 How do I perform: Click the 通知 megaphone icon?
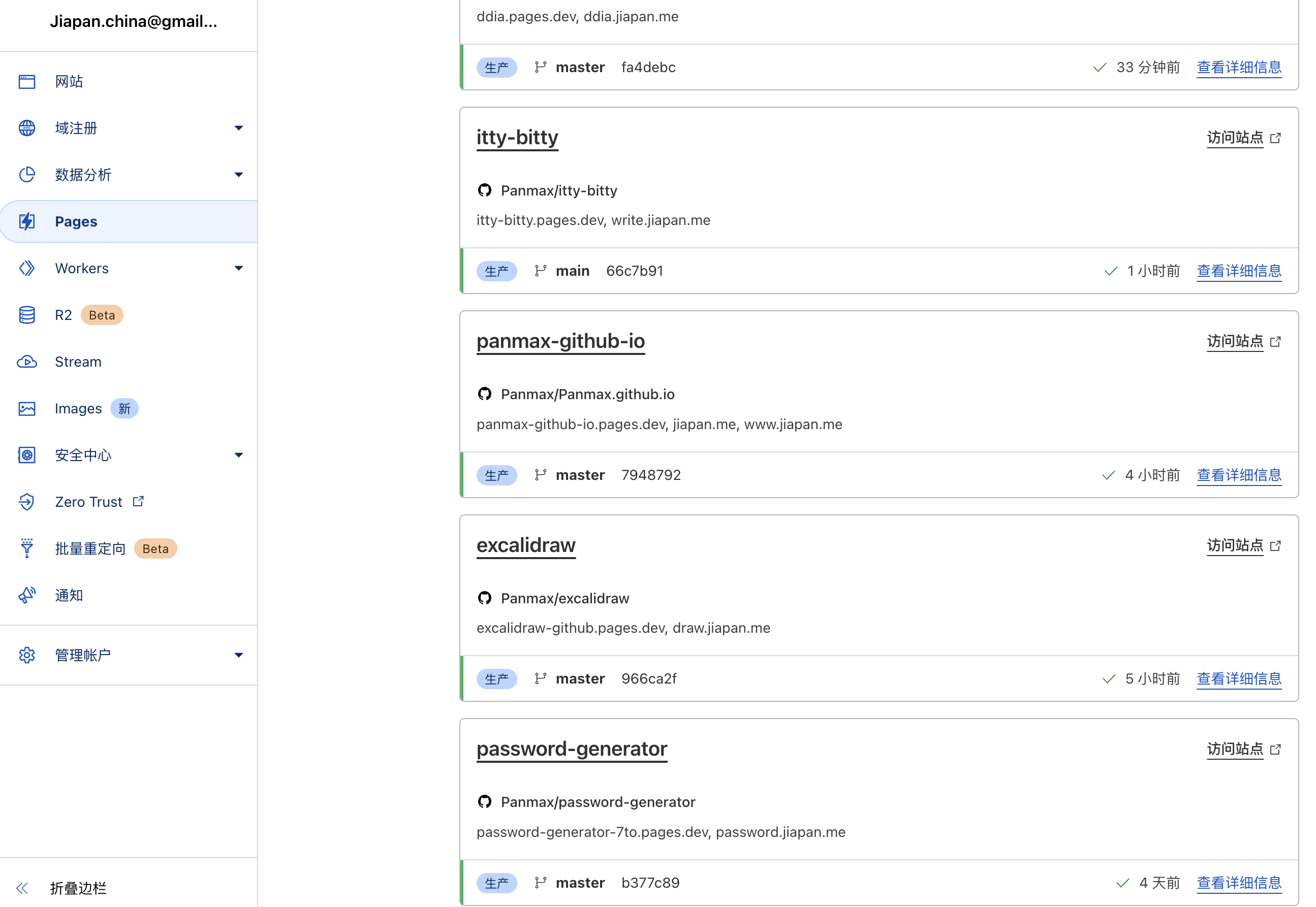27,595
